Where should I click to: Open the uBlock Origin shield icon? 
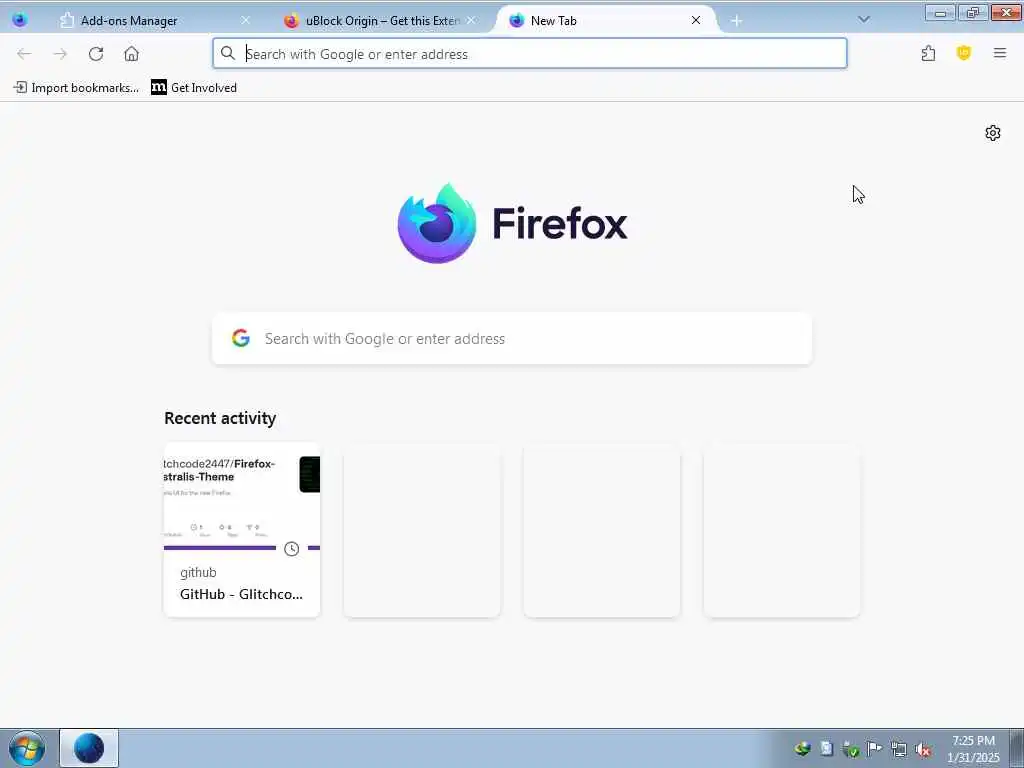(x=963, y=54)
